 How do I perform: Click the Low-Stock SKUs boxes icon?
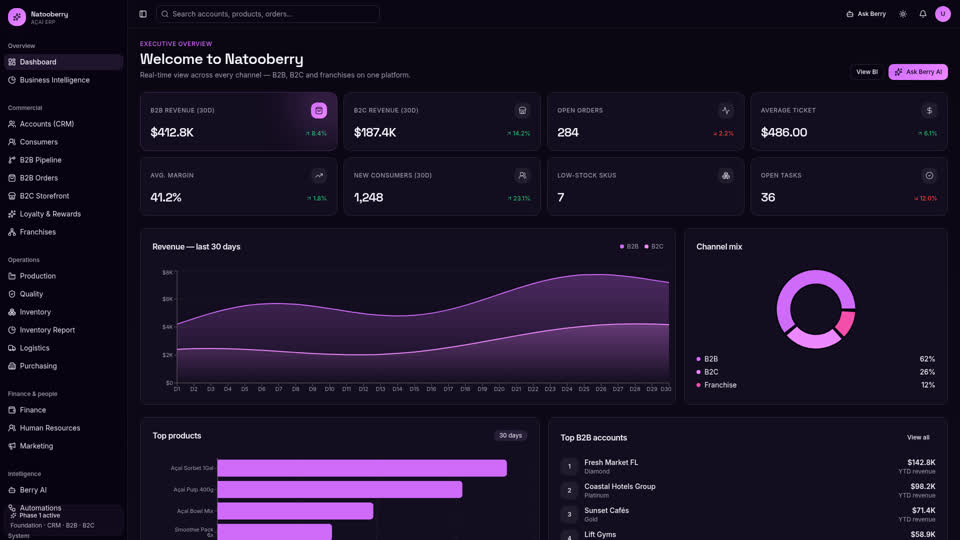click(726, 176)
